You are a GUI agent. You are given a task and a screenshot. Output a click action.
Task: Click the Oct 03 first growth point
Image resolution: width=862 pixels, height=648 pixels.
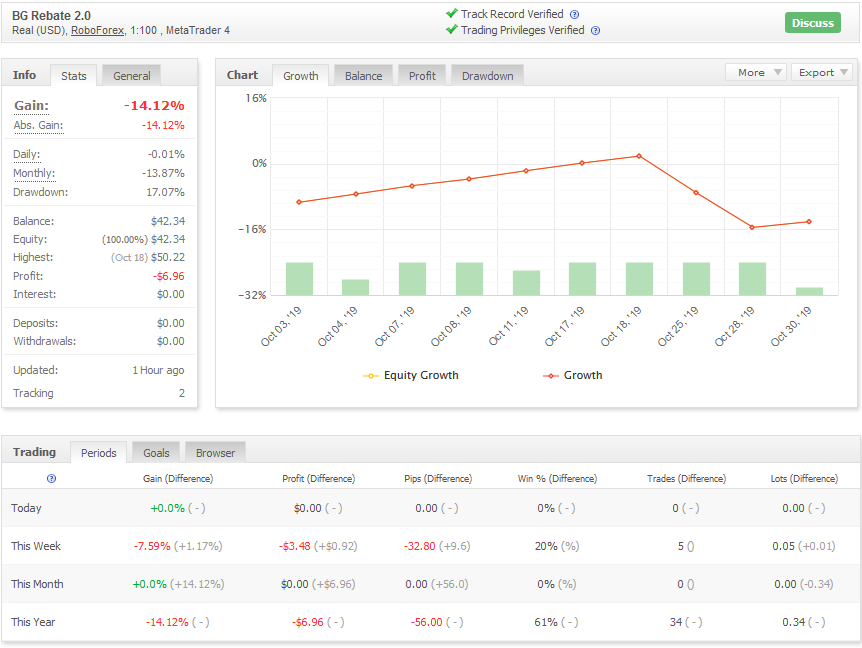(x=299, y=202)
